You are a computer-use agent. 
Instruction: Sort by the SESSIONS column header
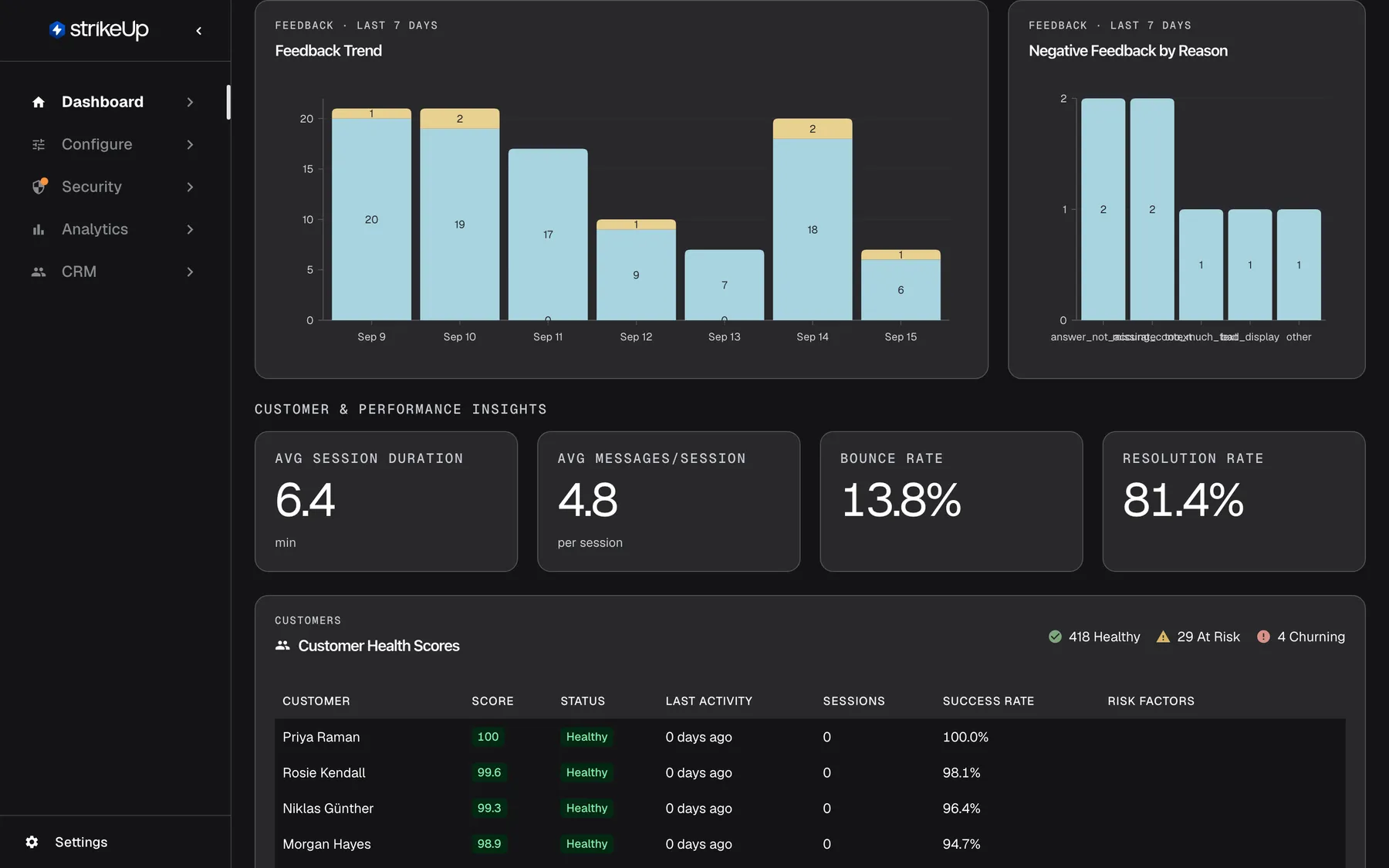(853, 701)
